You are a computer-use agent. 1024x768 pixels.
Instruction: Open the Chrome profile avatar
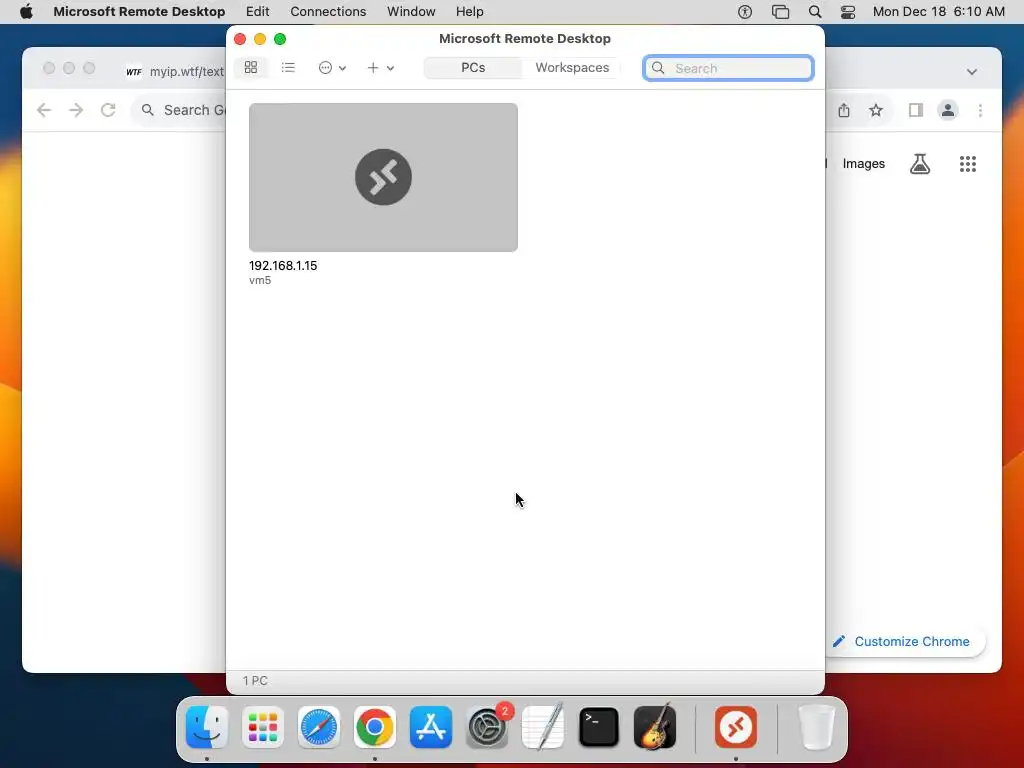[x=948, y=110]
